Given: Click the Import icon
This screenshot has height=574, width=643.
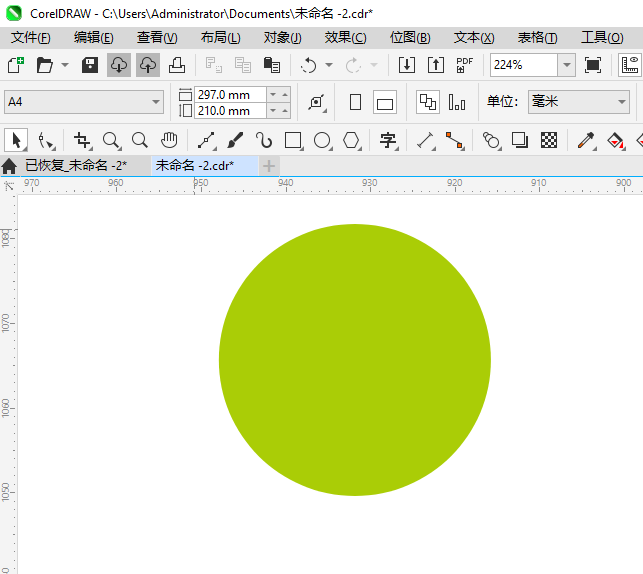Looking at the screenshot, I should (407, 65).
